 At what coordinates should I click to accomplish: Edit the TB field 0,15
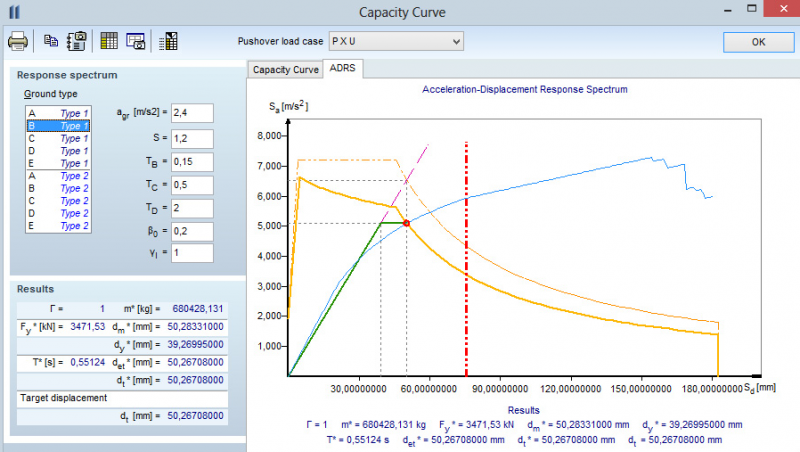[x=192, y=162]
